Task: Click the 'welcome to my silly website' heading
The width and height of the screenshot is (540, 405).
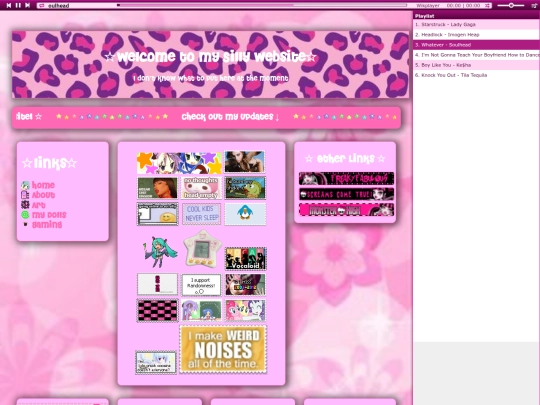Action: pos(211,57)
